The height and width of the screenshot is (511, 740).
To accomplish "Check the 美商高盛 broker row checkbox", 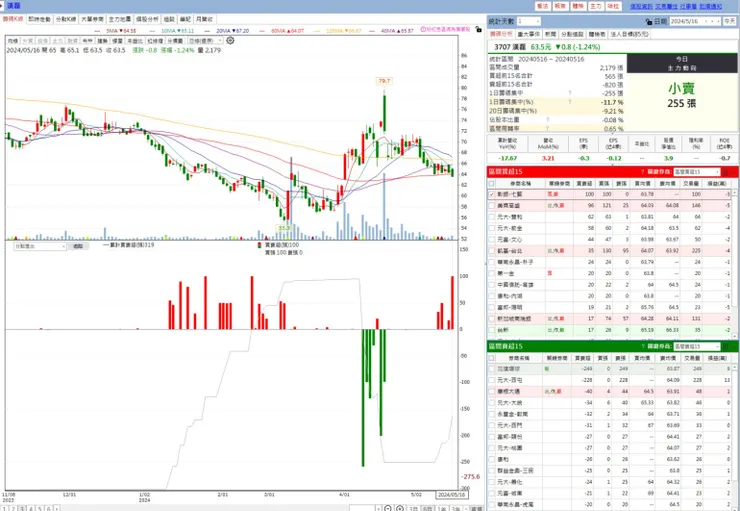I will point(492,206).
